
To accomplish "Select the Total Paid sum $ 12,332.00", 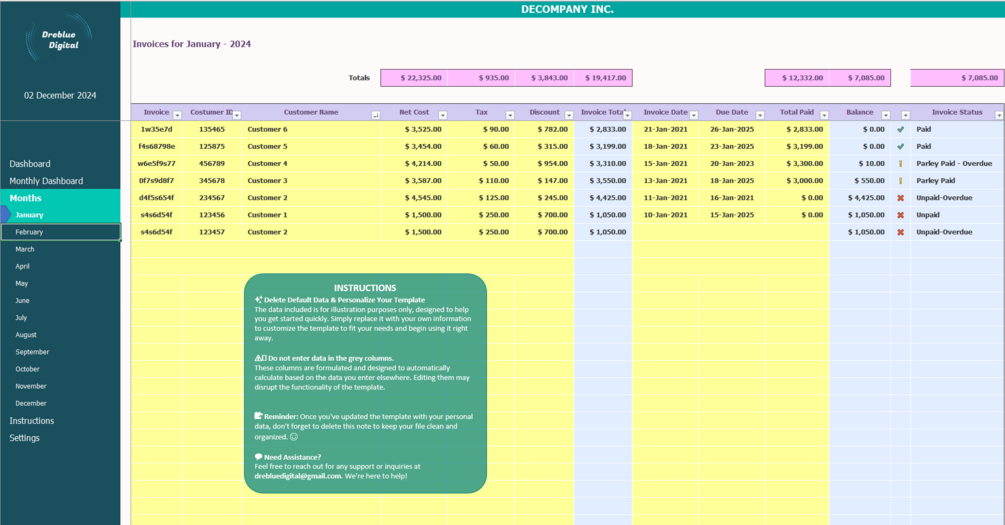I will (797, 78).
